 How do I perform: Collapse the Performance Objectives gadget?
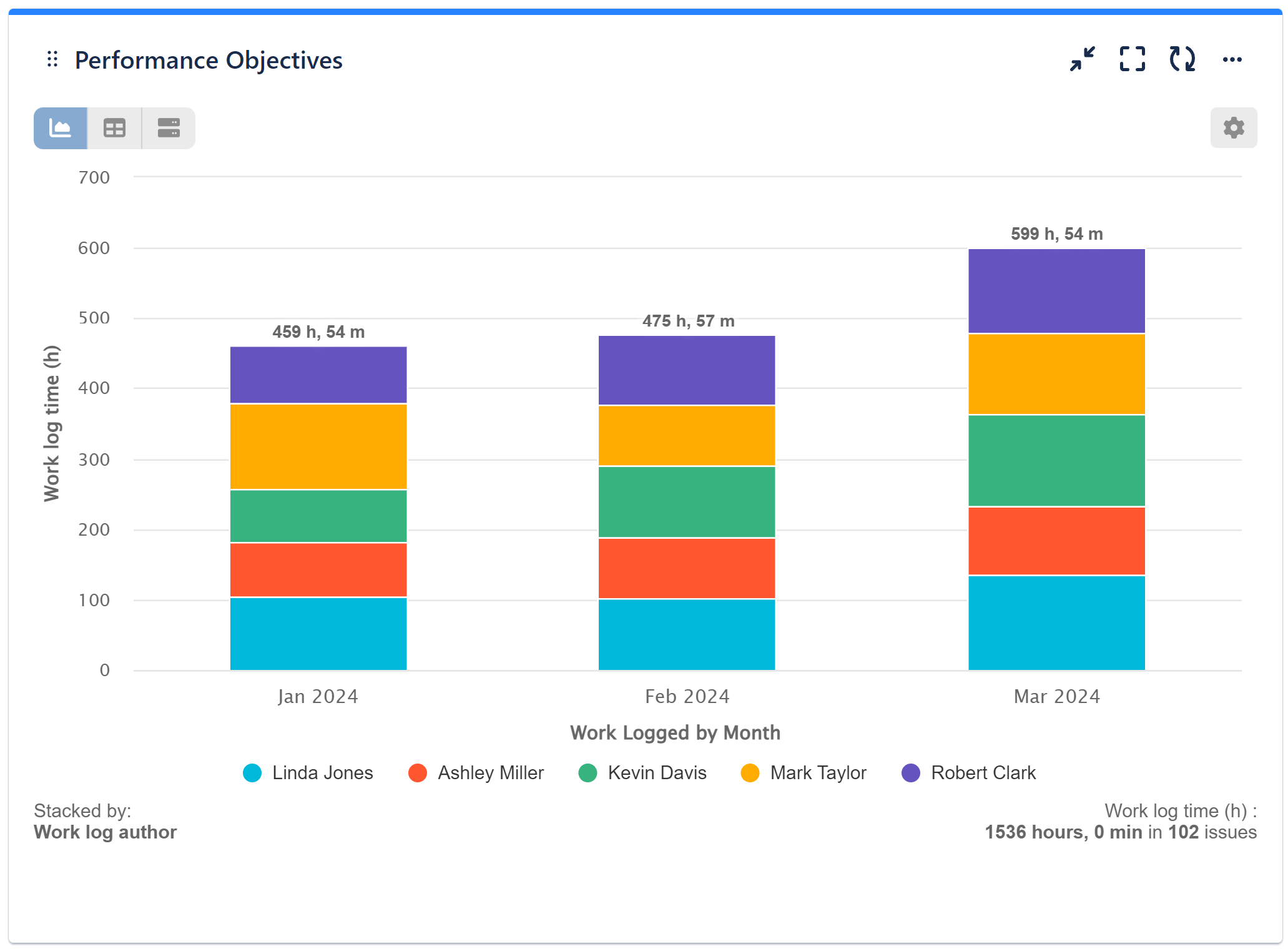coord(1083,59)
